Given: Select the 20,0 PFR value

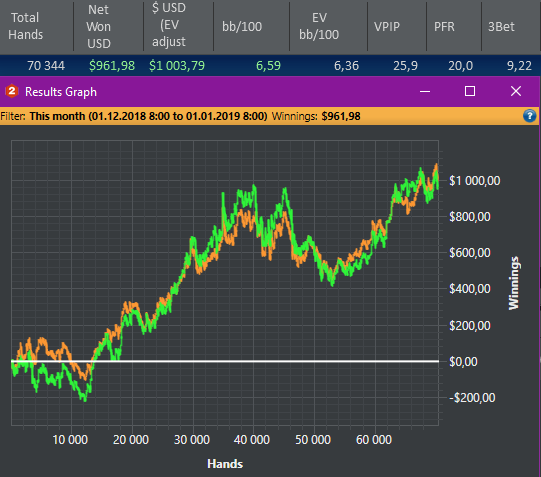Looking at the screenshot, I should (461, 66).
